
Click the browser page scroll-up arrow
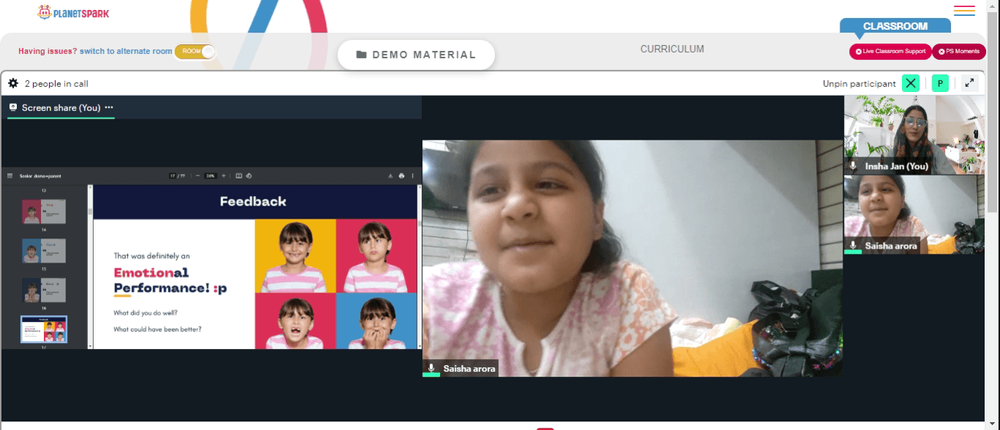point(994,5)
